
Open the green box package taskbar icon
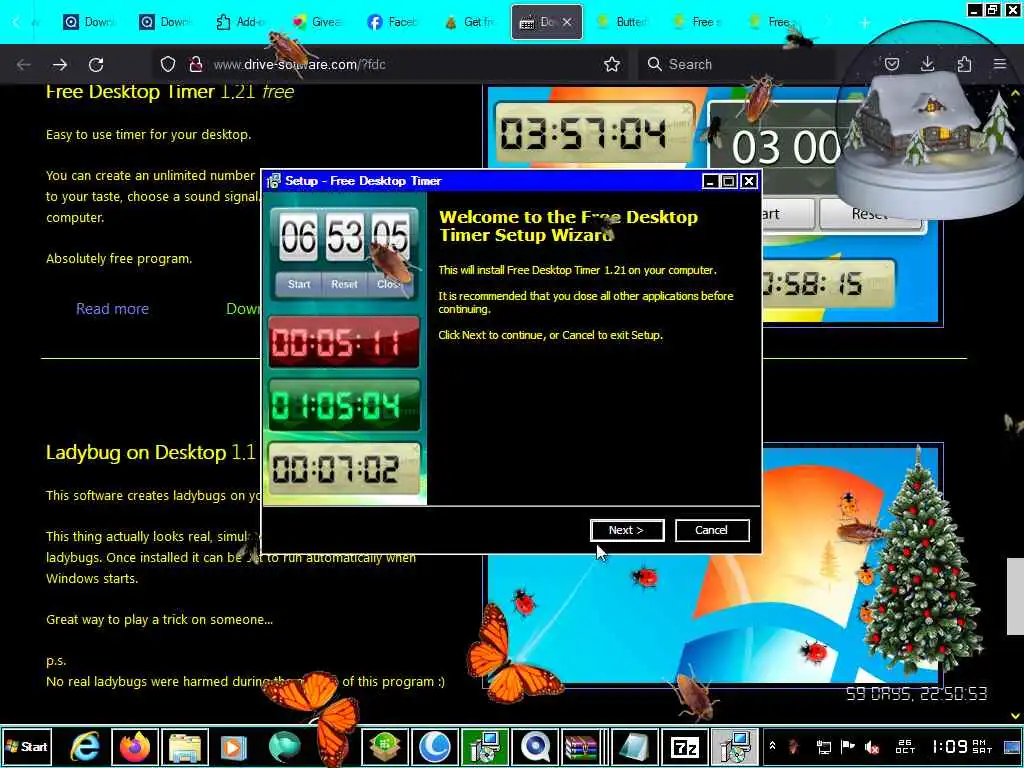[385, 746]
